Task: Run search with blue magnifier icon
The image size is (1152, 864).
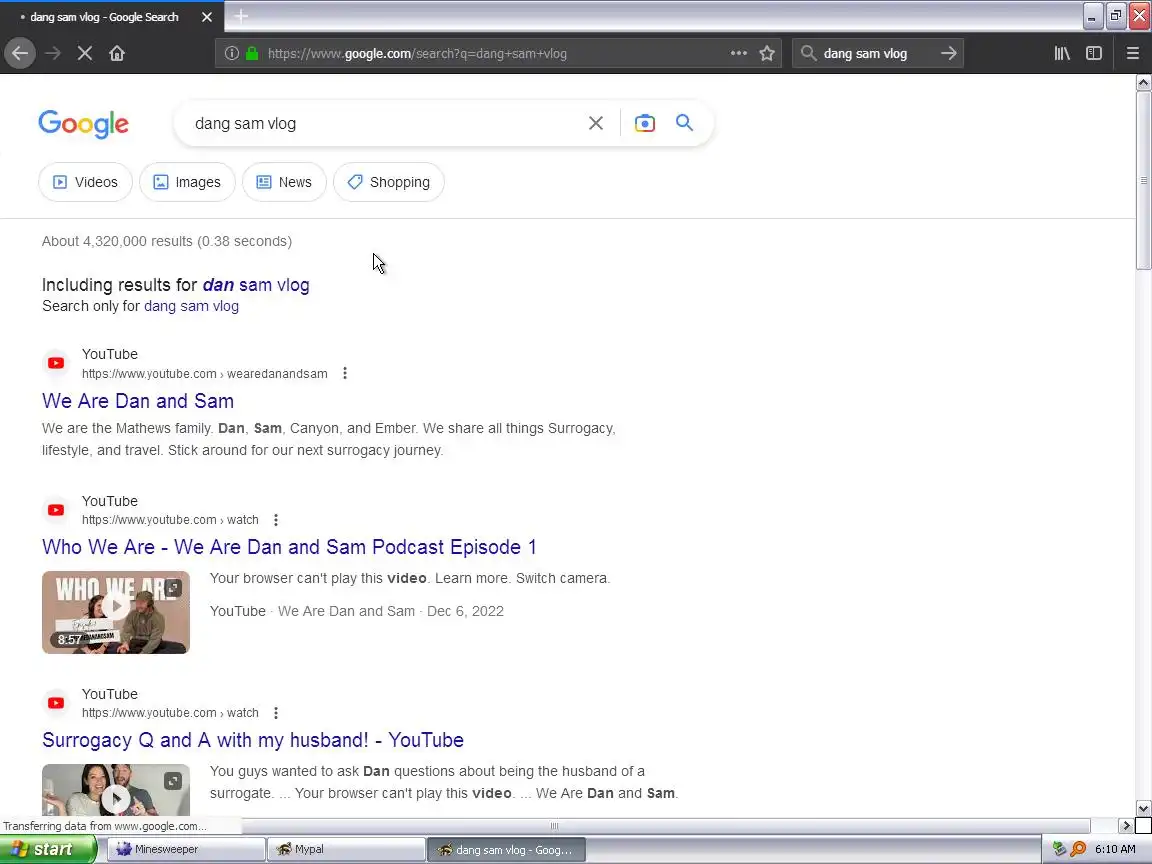Action: point(684,123)
